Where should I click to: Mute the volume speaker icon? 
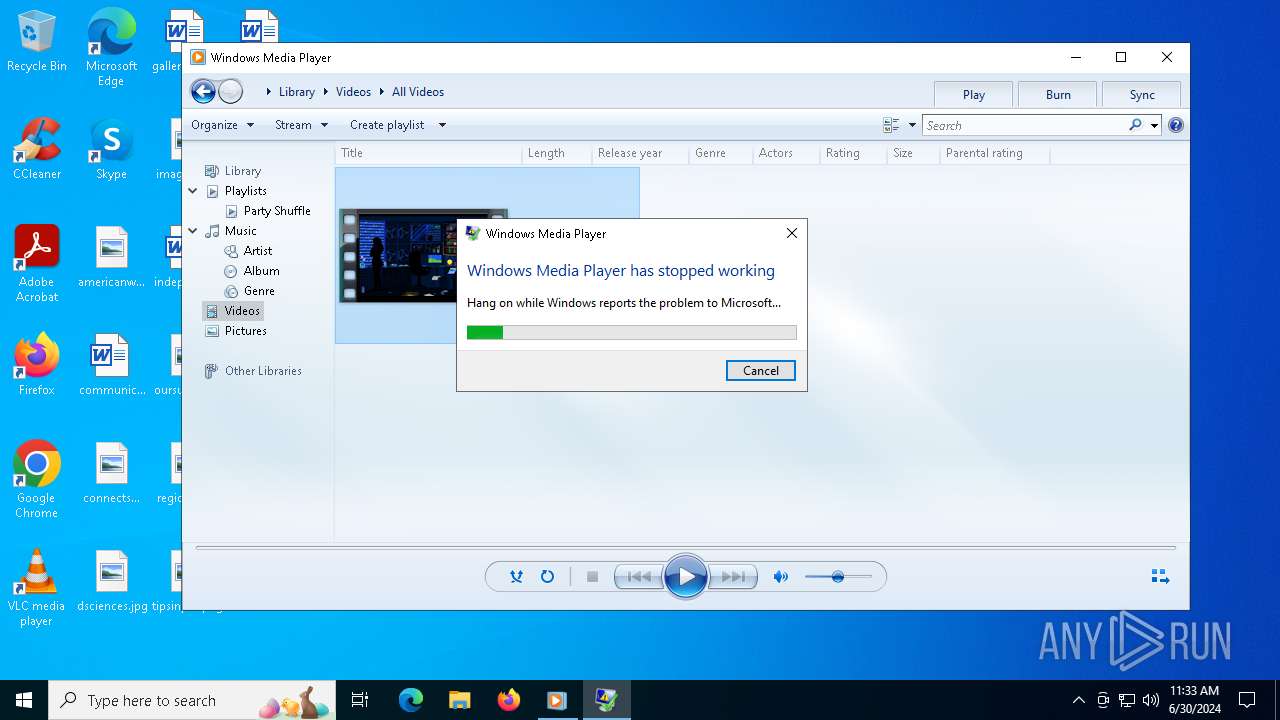click(781, 577)
